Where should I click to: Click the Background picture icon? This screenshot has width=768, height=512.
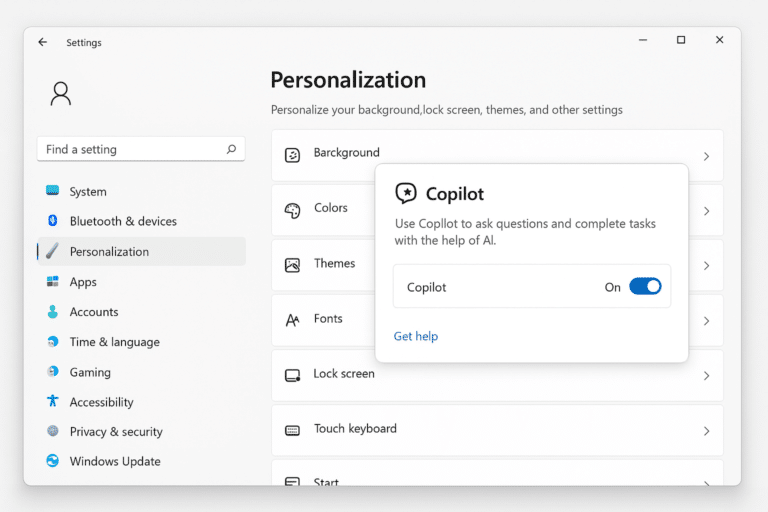[x=292, y=155]
